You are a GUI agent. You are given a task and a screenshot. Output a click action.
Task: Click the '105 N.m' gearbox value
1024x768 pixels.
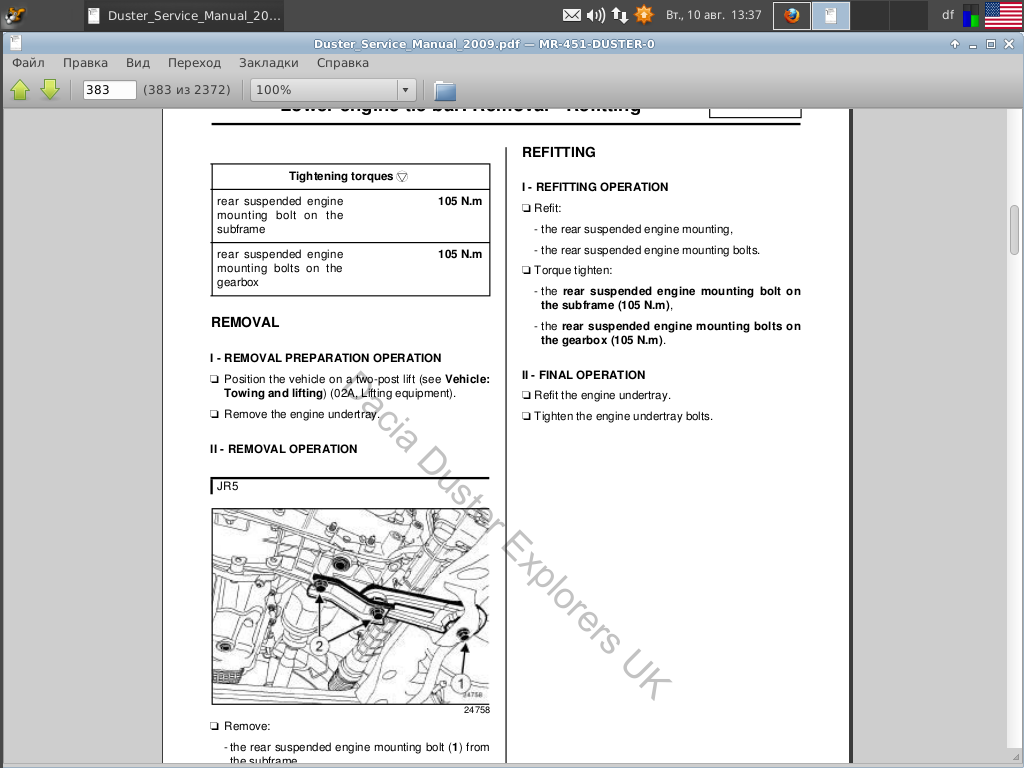(x=460, y=254)
